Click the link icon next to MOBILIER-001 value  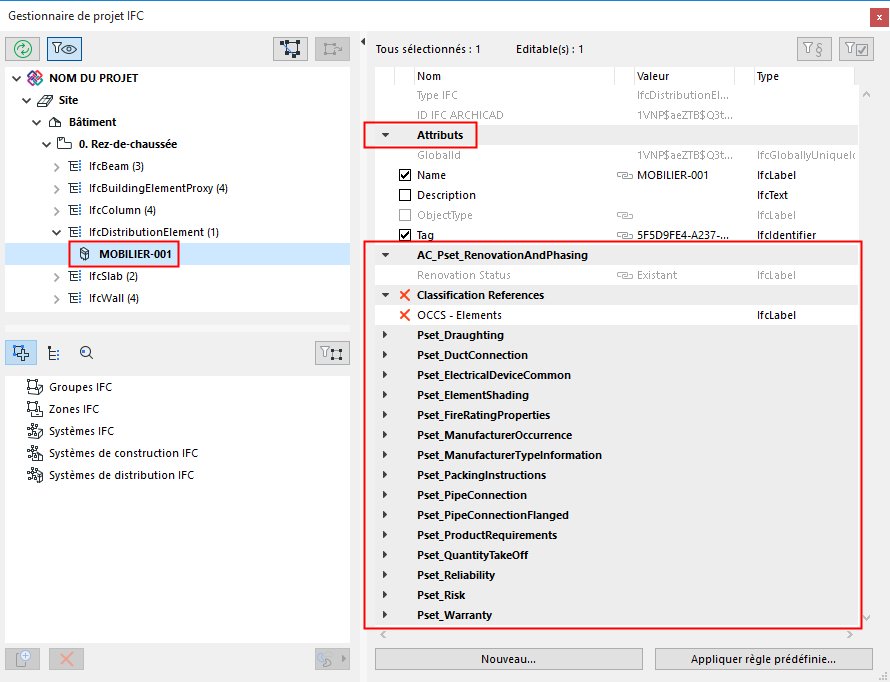coord(624,175)
